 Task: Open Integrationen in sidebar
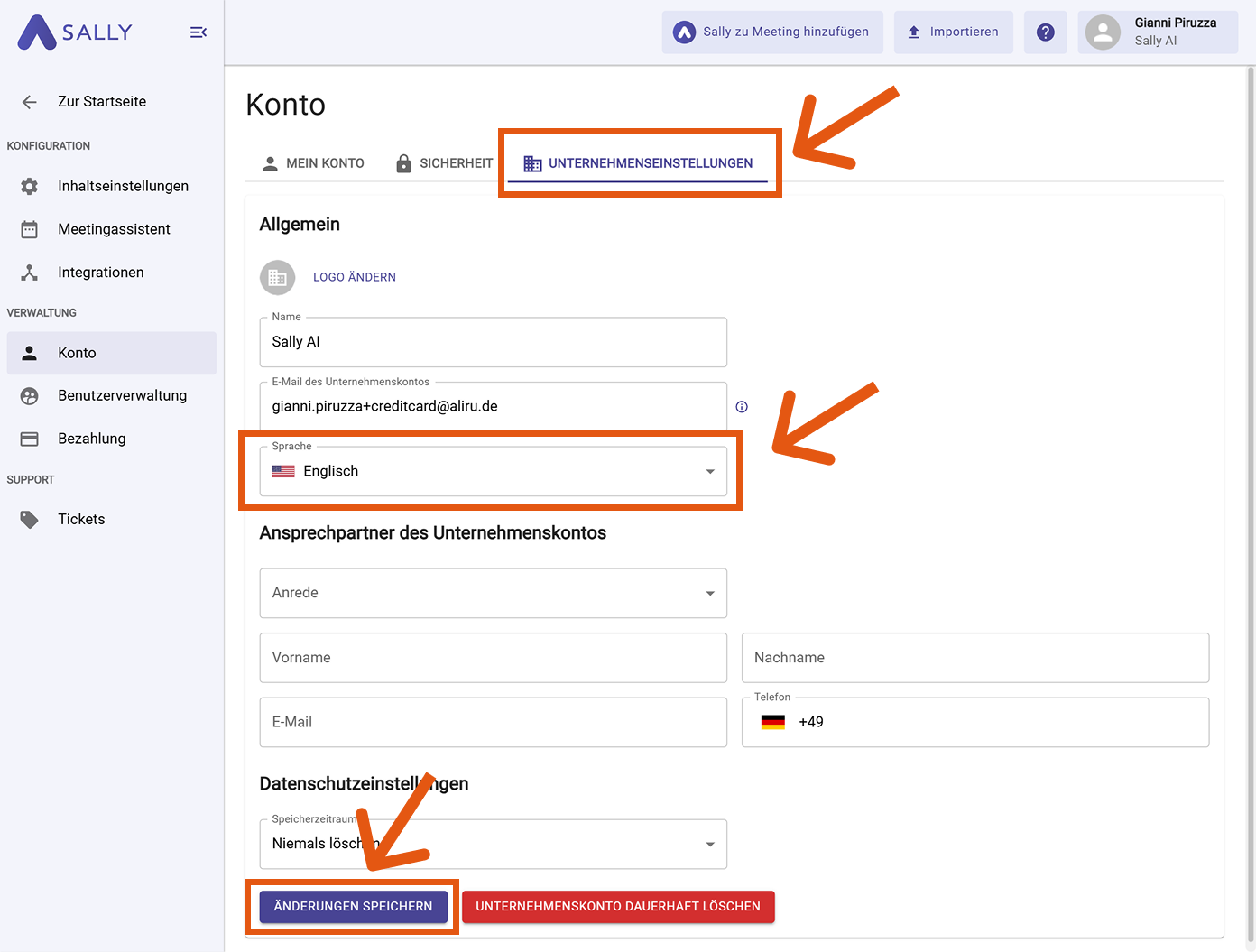click(112, 273)
